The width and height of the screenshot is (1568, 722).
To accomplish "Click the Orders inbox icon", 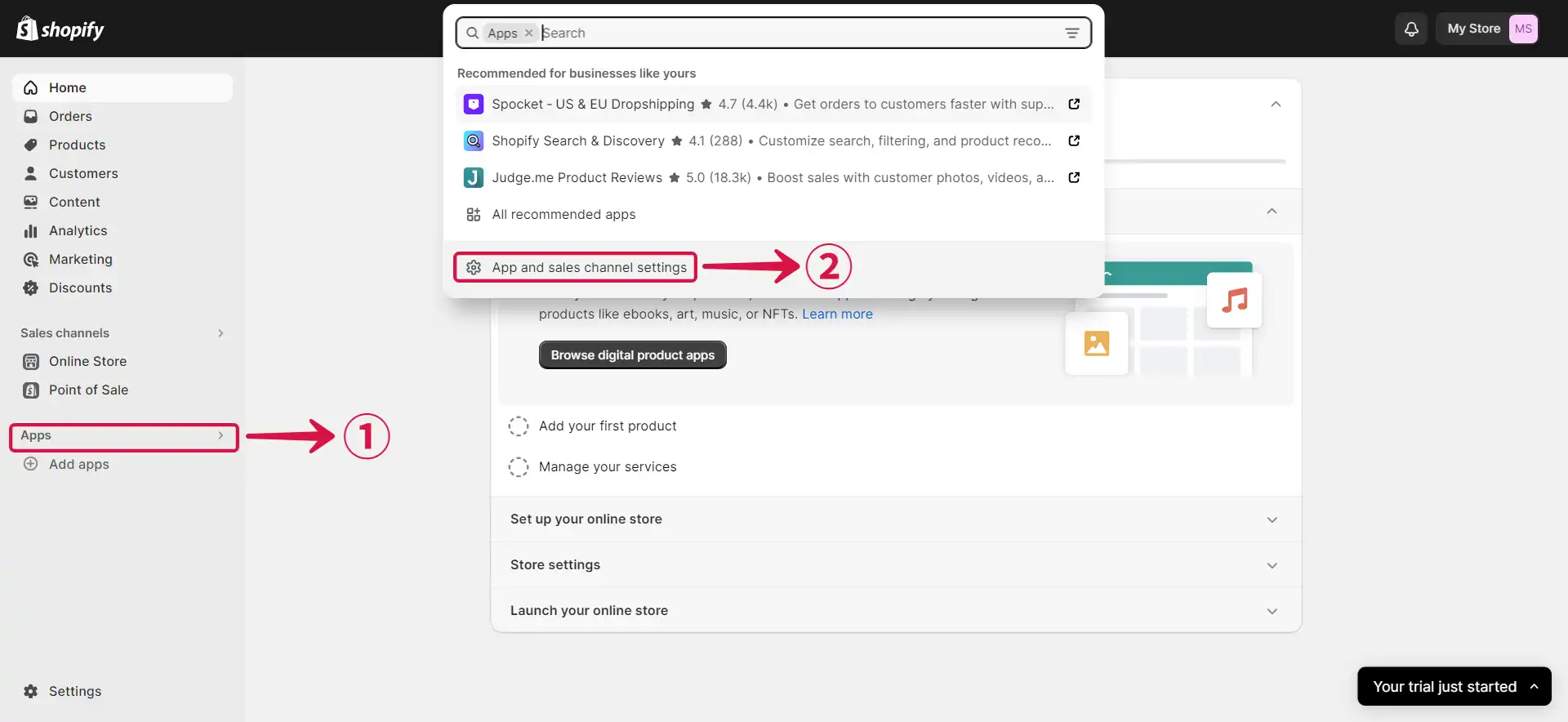I will coord(31,117).
